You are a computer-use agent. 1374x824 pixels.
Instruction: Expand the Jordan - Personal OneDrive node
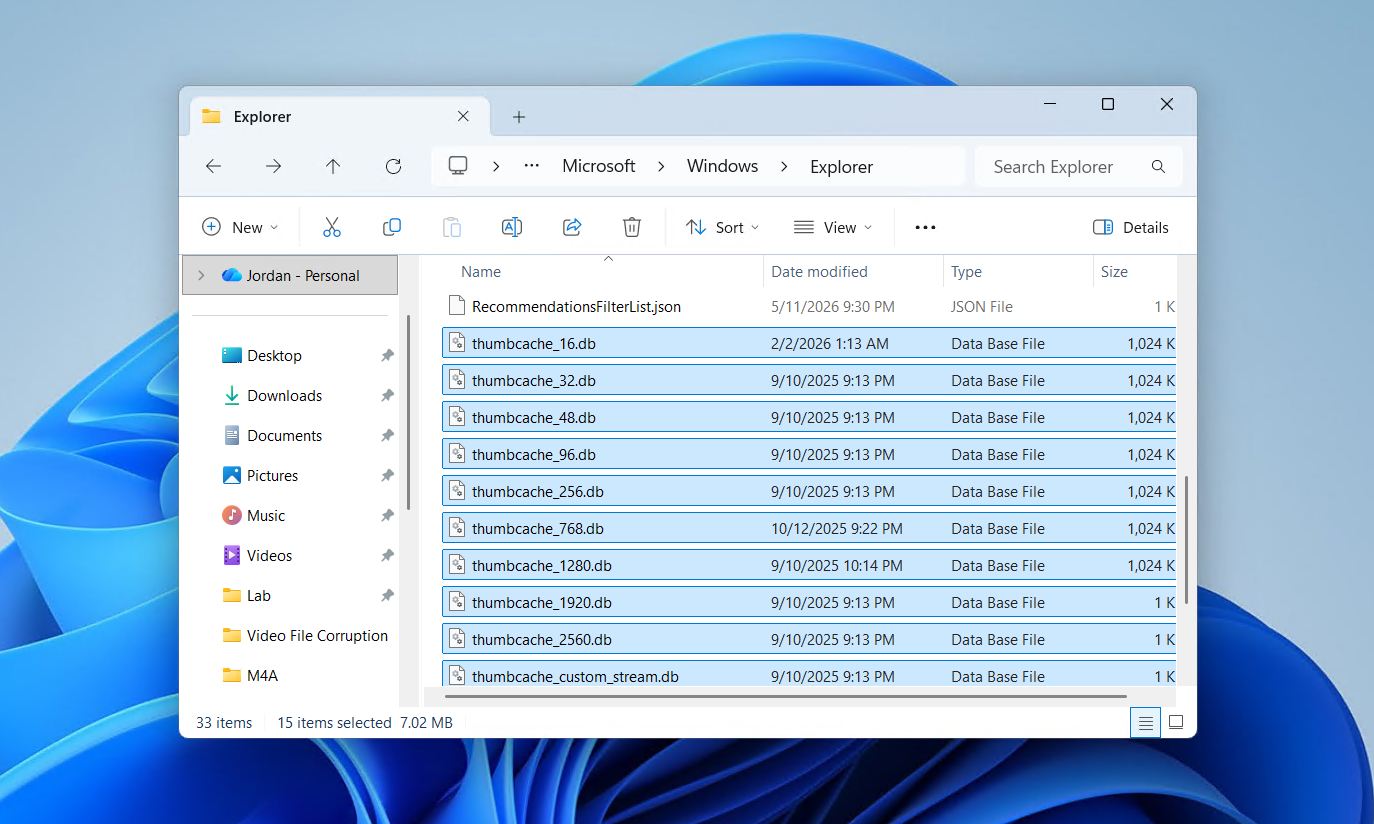coord(201,275)
